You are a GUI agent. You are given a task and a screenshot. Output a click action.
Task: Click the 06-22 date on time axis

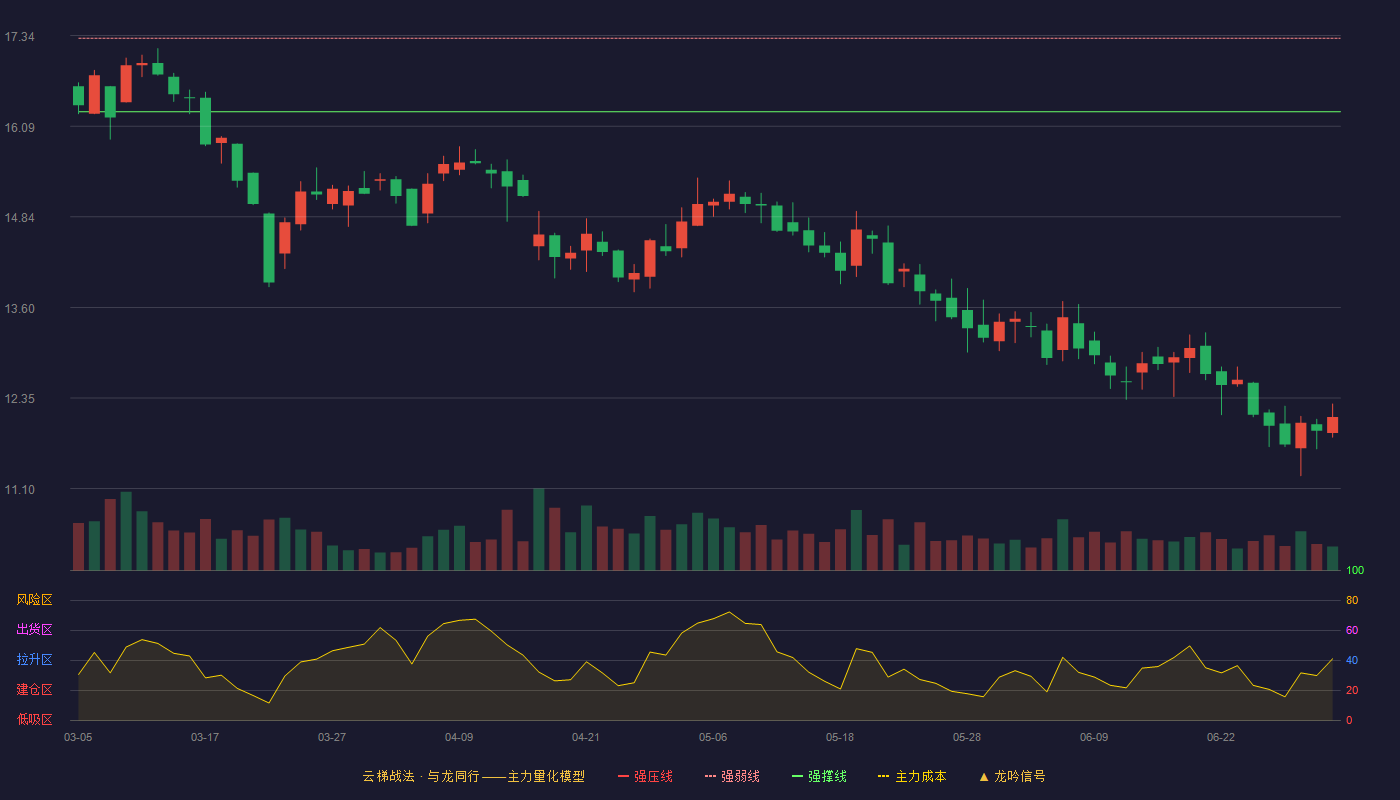pyautogui.click(x=1221, y=737)
